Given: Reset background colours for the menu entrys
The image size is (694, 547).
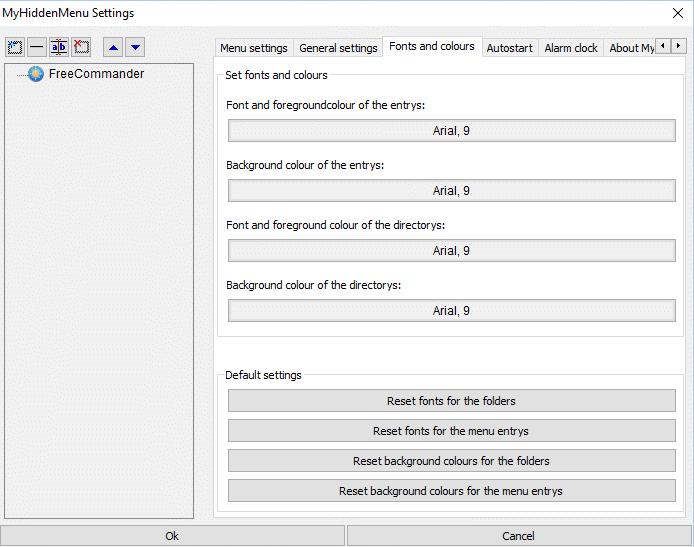Looking at the screenshot, I should pos(451,491).
